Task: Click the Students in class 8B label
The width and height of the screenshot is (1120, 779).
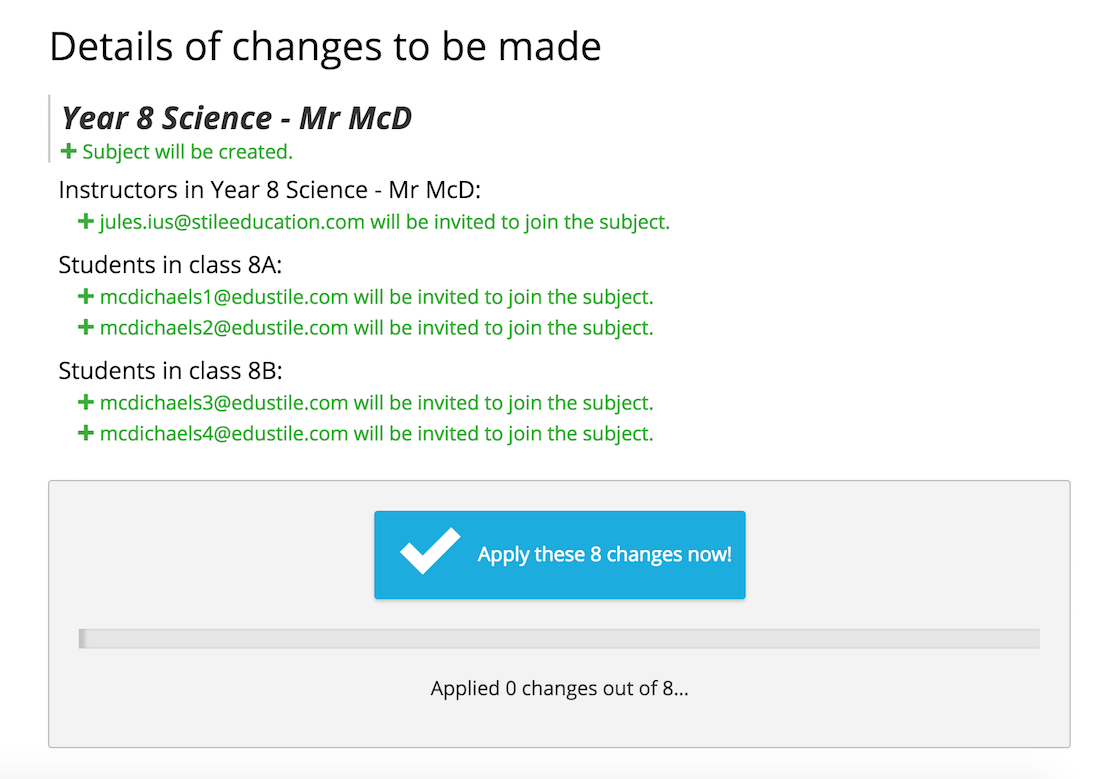Action: point(170,371)
